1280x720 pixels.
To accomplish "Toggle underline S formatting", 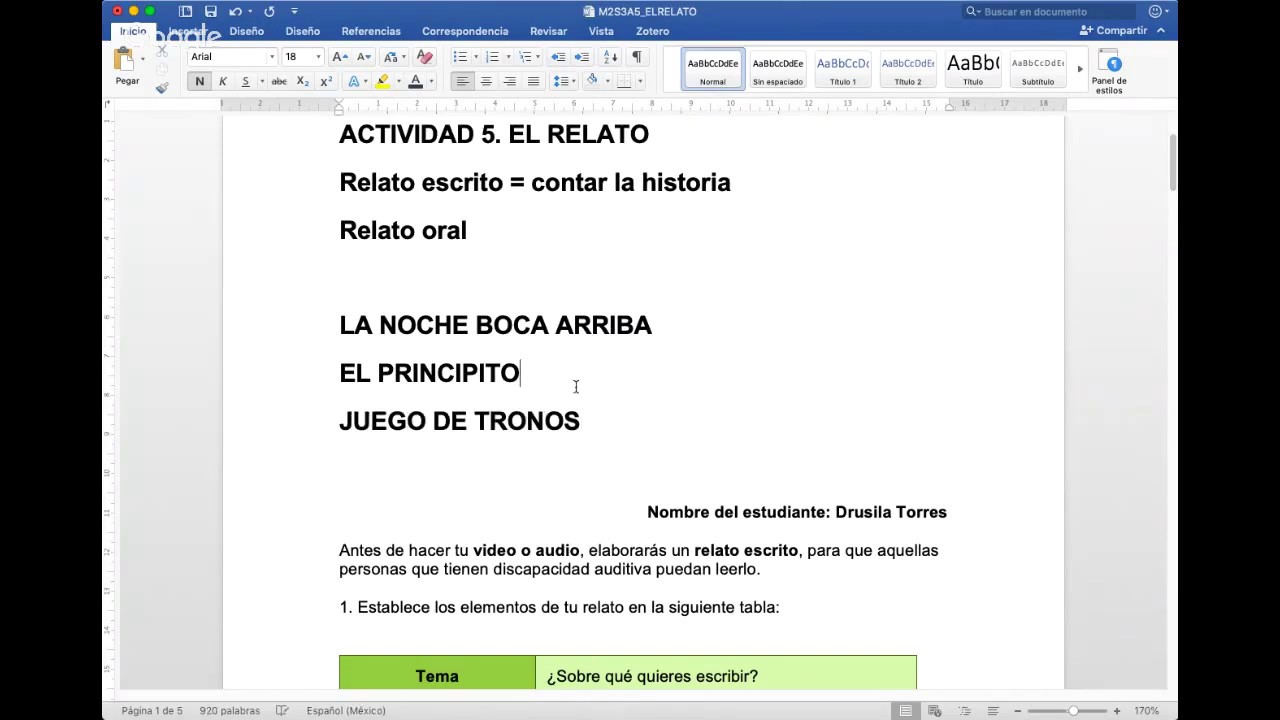I will pyautogui.click(x=245, y=82).
